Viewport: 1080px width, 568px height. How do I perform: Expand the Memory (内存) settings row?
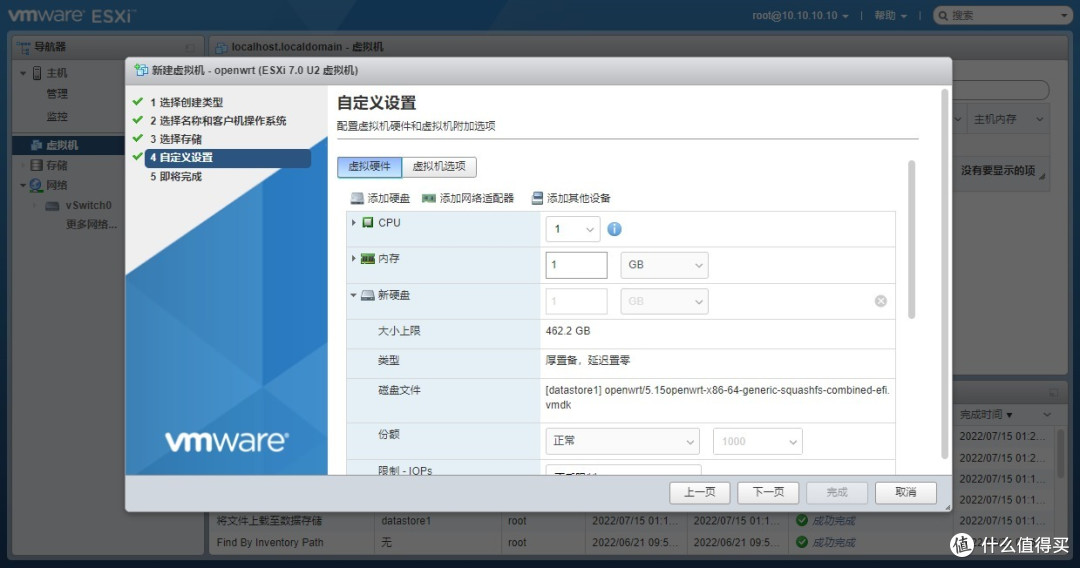click(354, 258)
